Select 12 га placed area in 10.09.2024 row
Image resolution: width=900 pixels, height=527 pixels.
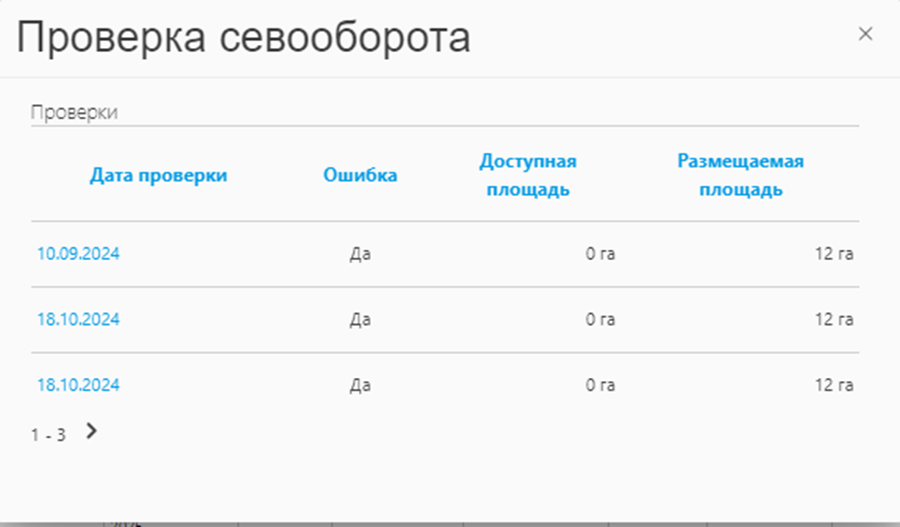point(833,254)
